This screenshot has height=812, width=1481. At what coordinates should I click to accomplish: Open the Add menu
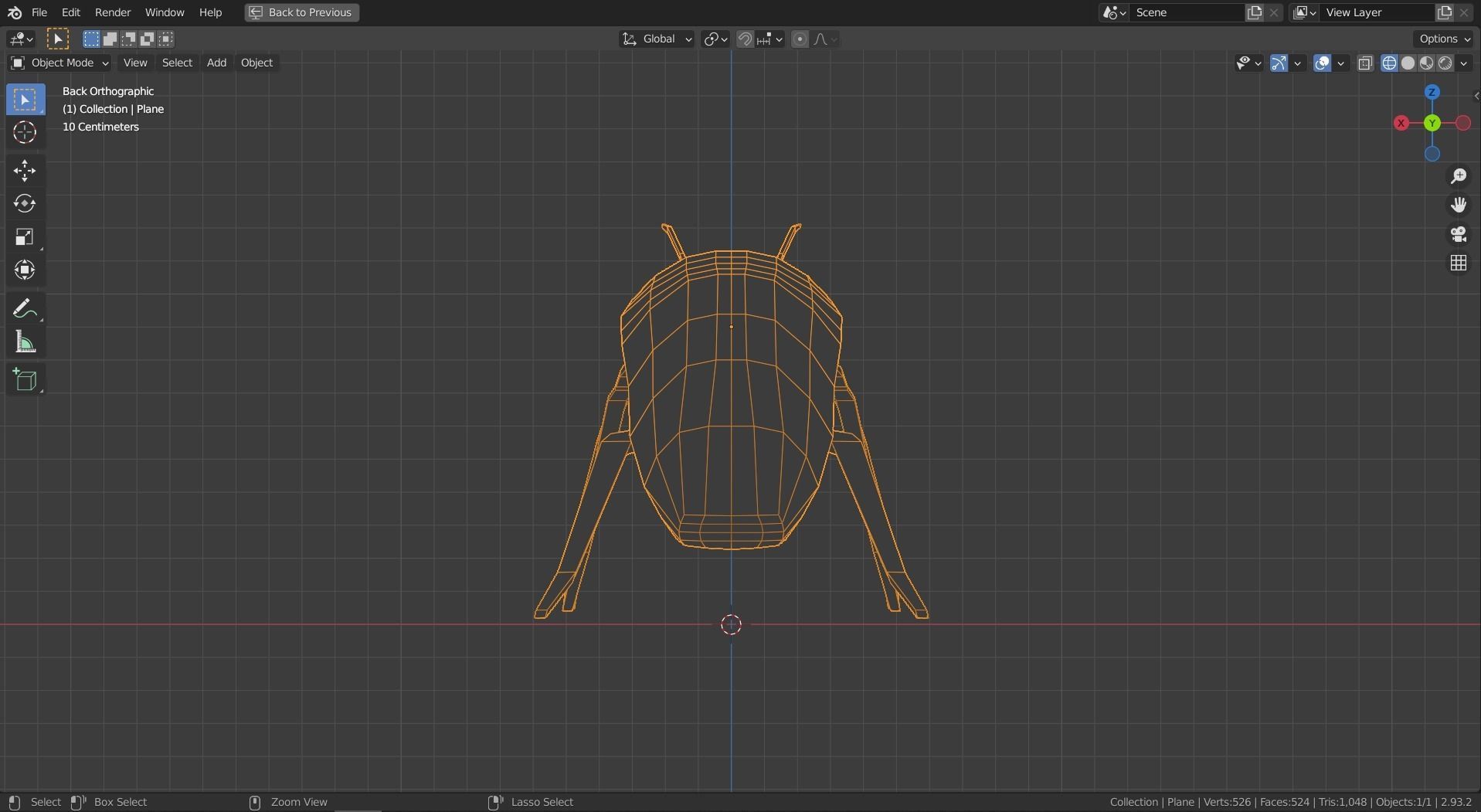[x=216, y=63]
